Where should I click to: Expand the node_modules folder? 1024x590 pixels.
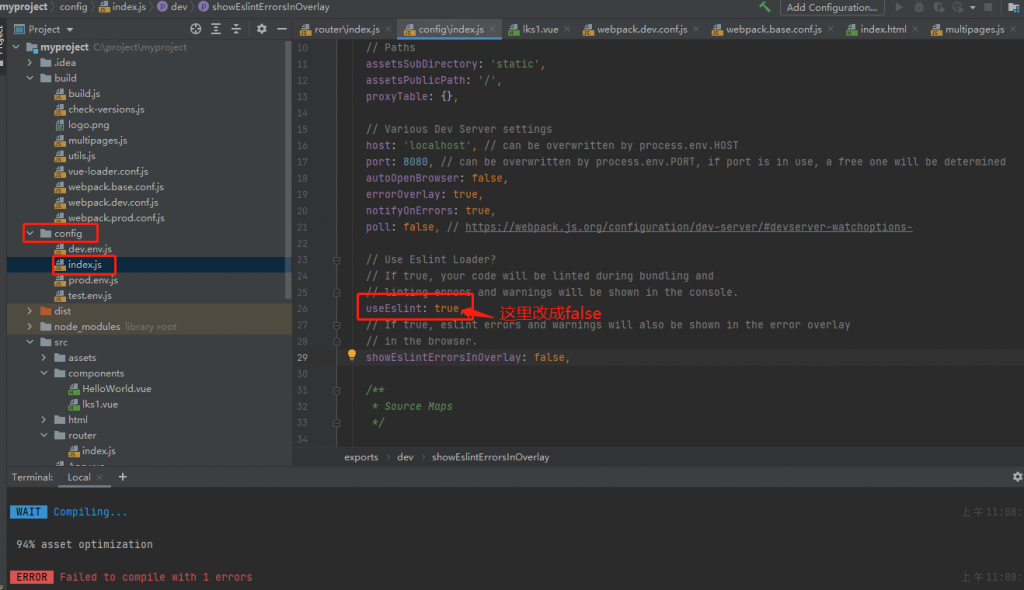[x=30, y=327]
